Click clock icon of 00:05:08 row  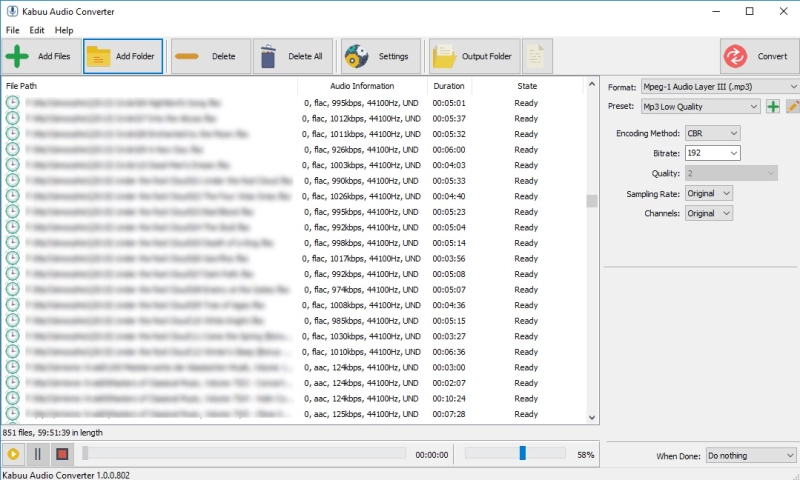(12, 273)
